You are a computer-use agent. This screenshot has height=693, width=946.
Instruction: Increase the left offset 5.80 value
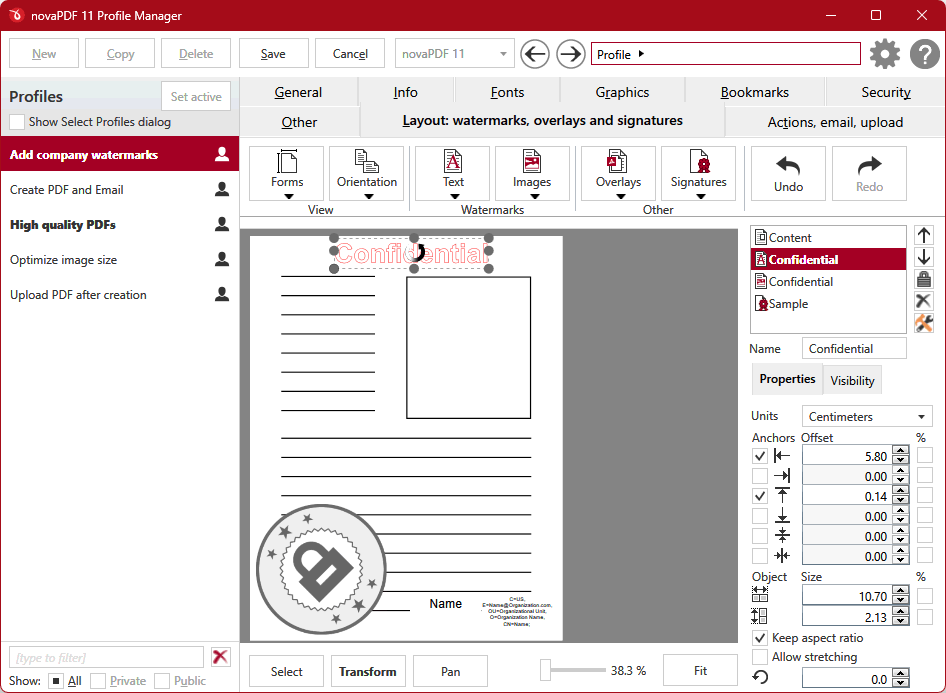point(901,451)
